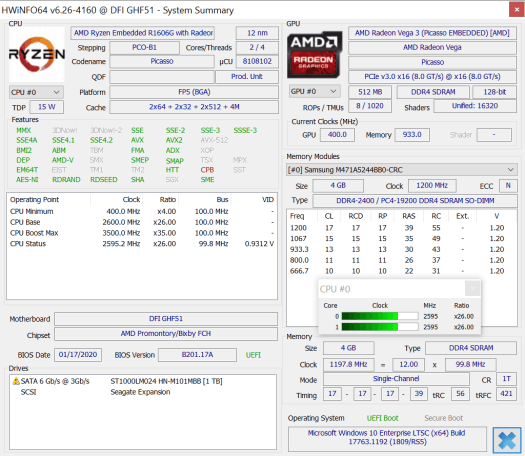
Task: Open the GPU #0 selector dropdown
Action: (x=314, y=91)
